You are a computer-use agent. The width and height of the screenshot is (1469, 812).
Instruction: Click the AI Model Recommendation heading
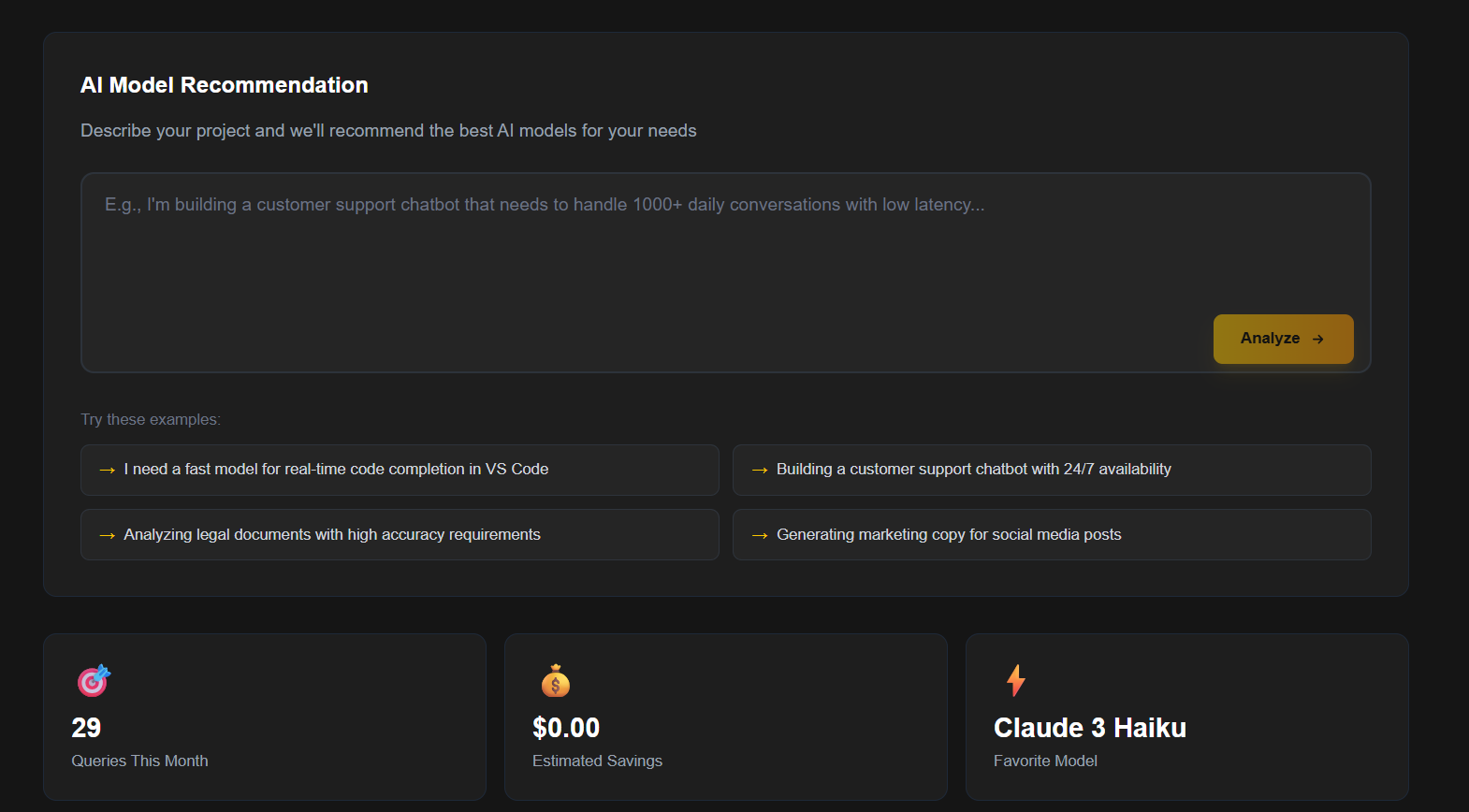tap(225, 85)
